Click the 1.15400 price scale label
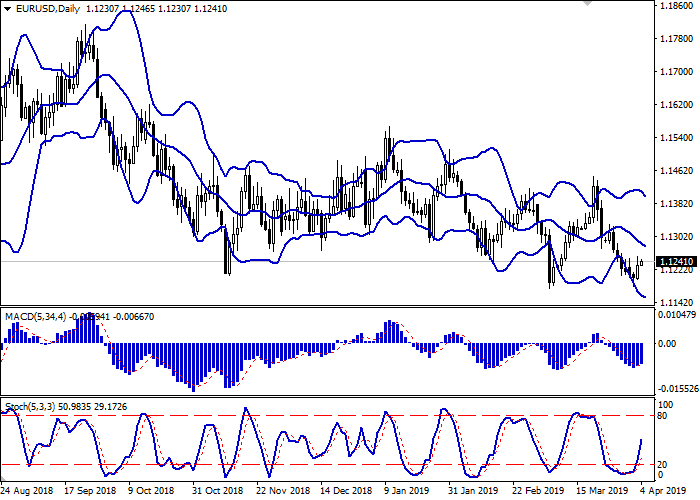The image size is (700, 500). 676,138
